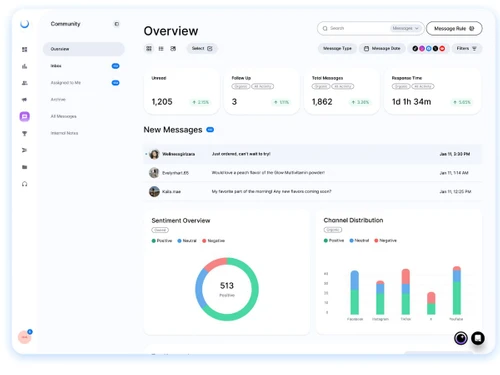
Task: Click the tag pill under Sentiment Overview
Action: (x=160, y=230)
